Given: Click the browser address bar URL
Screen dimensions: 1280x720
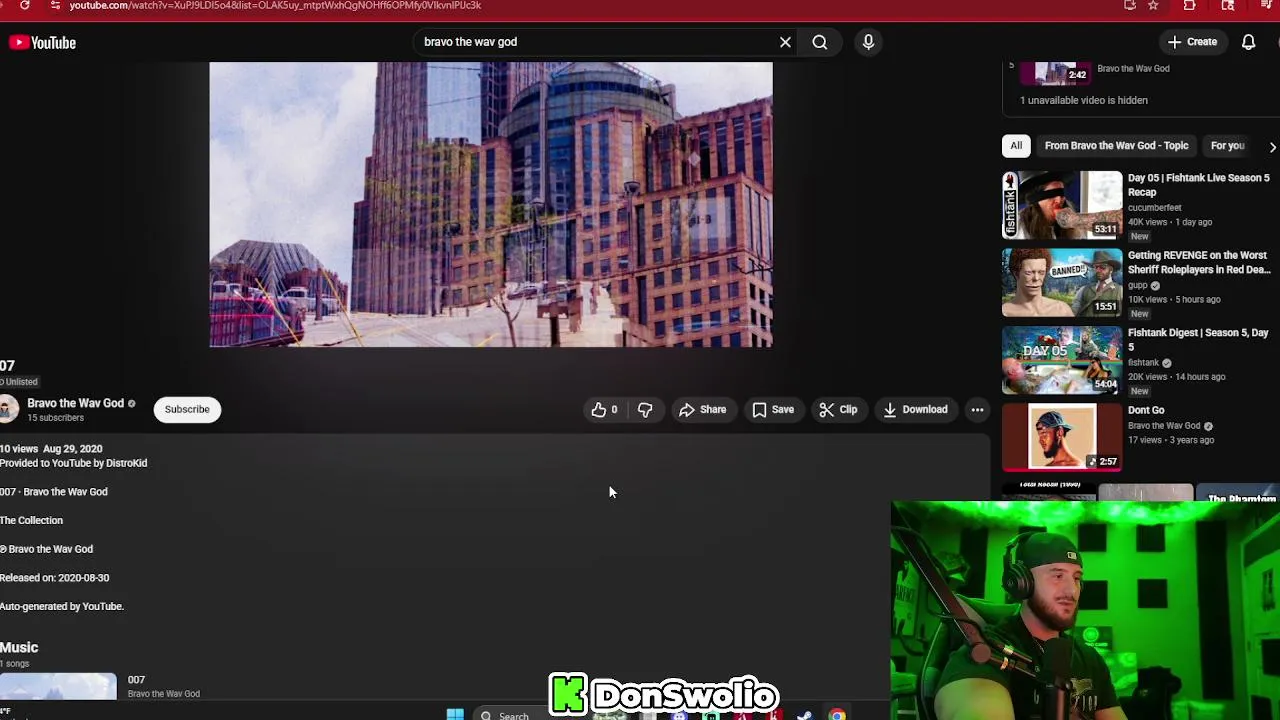Looking at the screenshot, I should 275,6.
